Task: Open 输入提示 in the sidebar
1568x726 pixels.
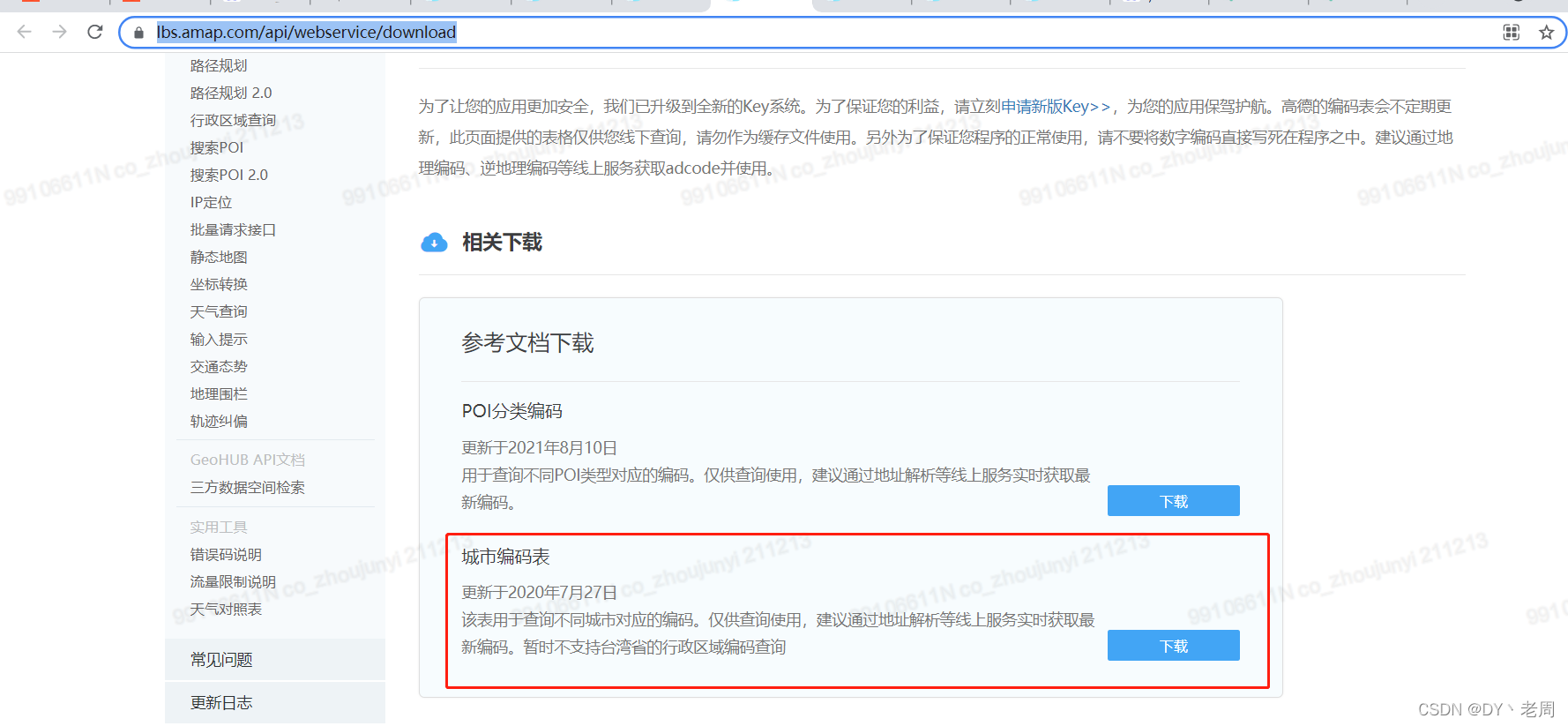Action: pyautogui.click(x=219, y=339)
